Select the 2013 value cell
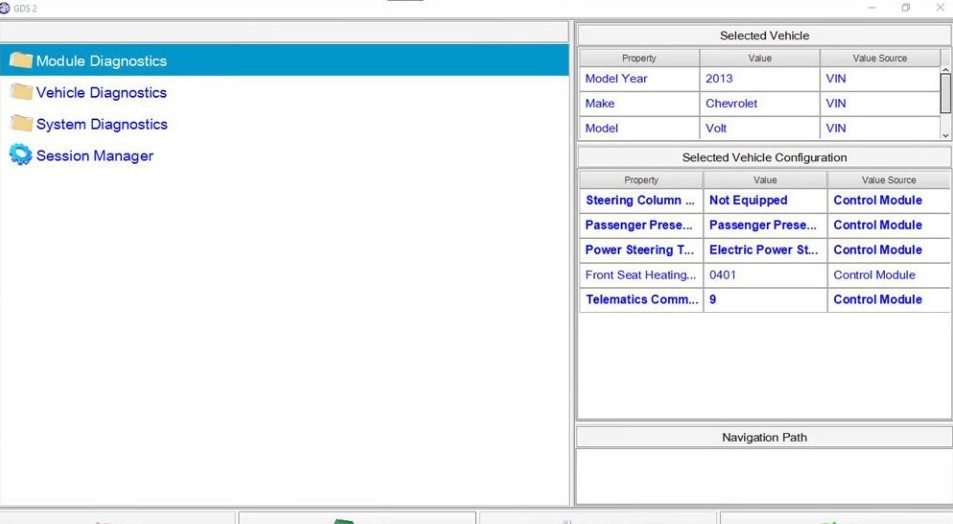This screenshot has height=524, width=953. (759, 78)
